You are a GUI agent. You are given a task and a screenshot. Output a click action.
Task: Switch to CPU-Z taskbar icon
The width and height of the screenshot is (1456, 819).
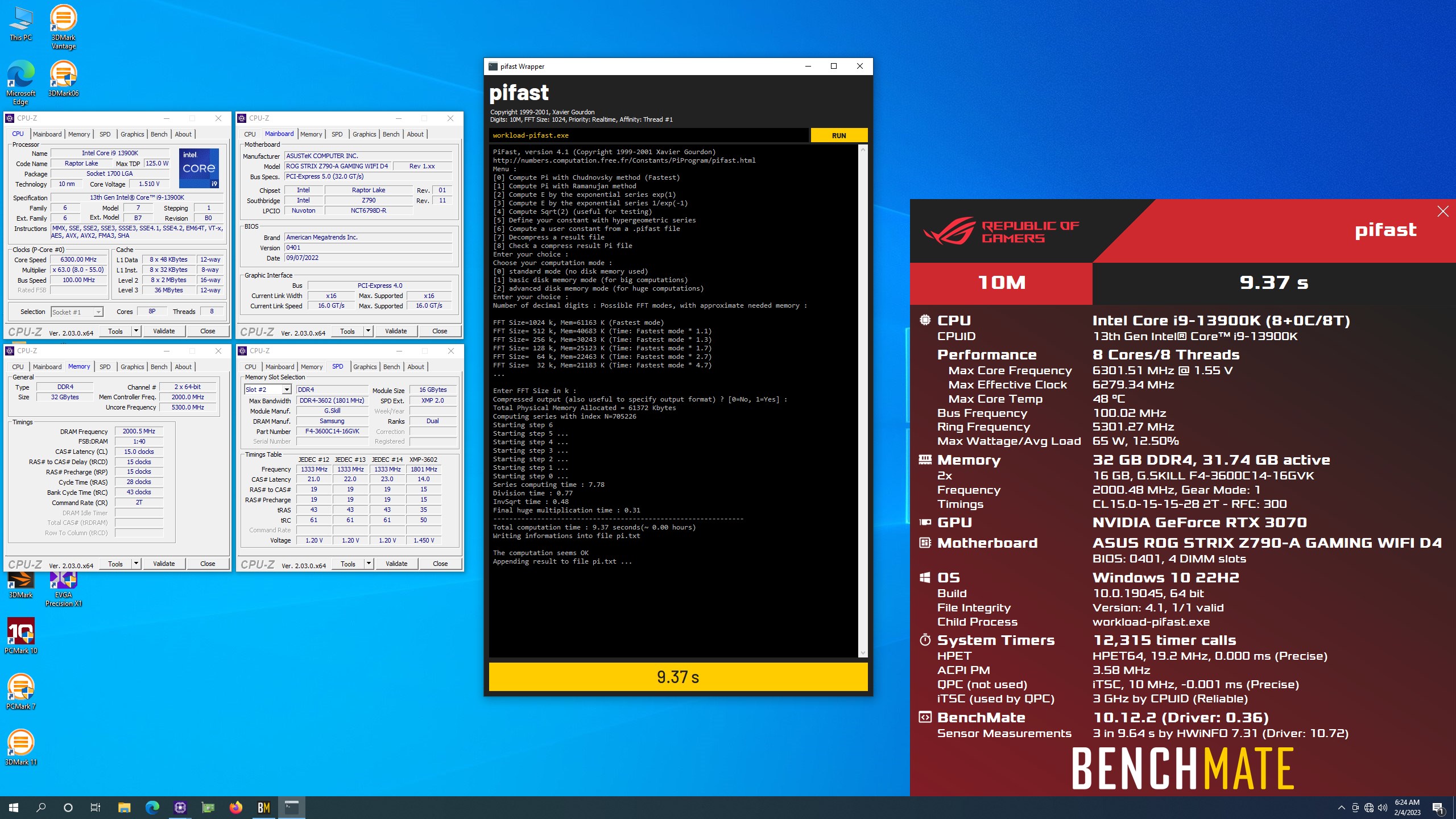pyautogui.click(x=180, y=808)
